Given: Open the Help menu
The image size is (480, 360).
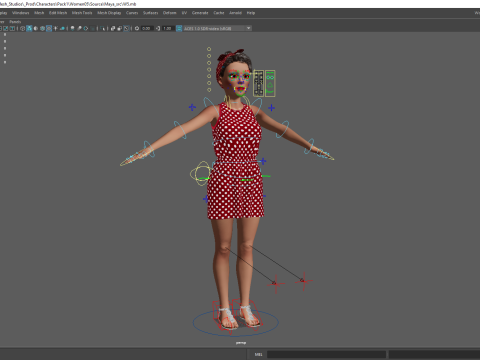Looking at the screenshot, I should point(251,13).
